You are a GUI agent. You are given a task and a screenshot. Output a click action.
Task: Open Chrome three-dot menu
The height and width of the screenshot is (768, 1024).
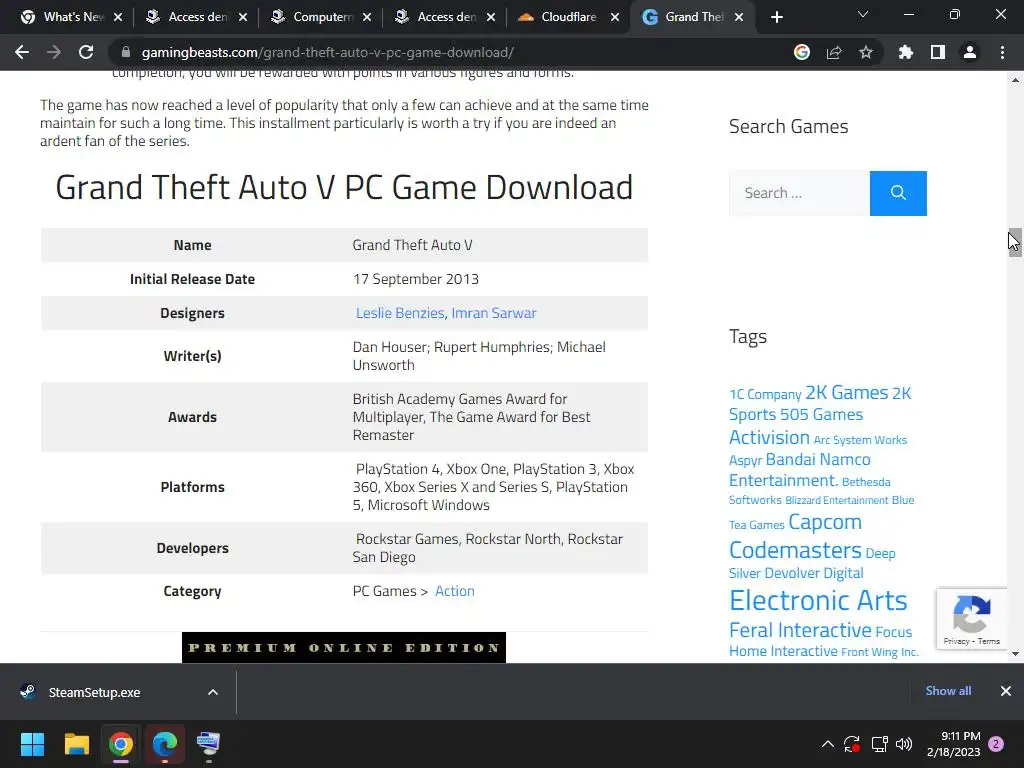coord(1002,52)
